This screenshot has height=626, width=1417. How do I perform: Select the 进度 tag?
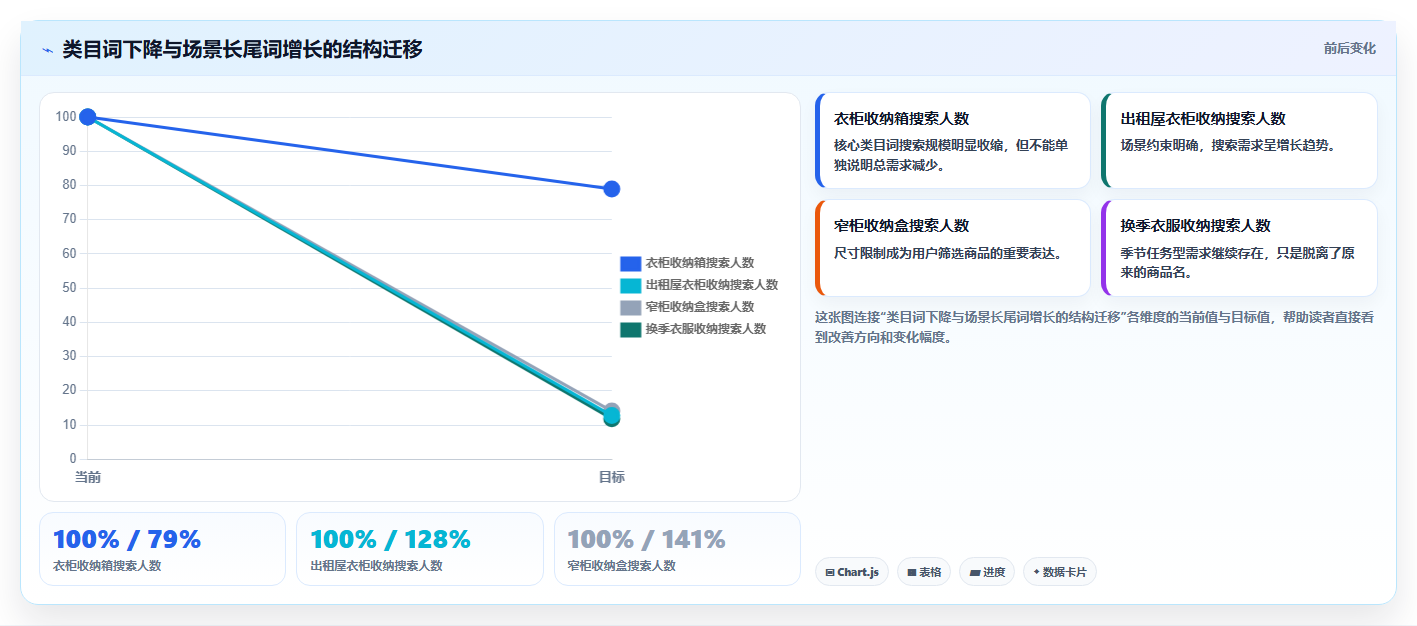pos(987,572)
